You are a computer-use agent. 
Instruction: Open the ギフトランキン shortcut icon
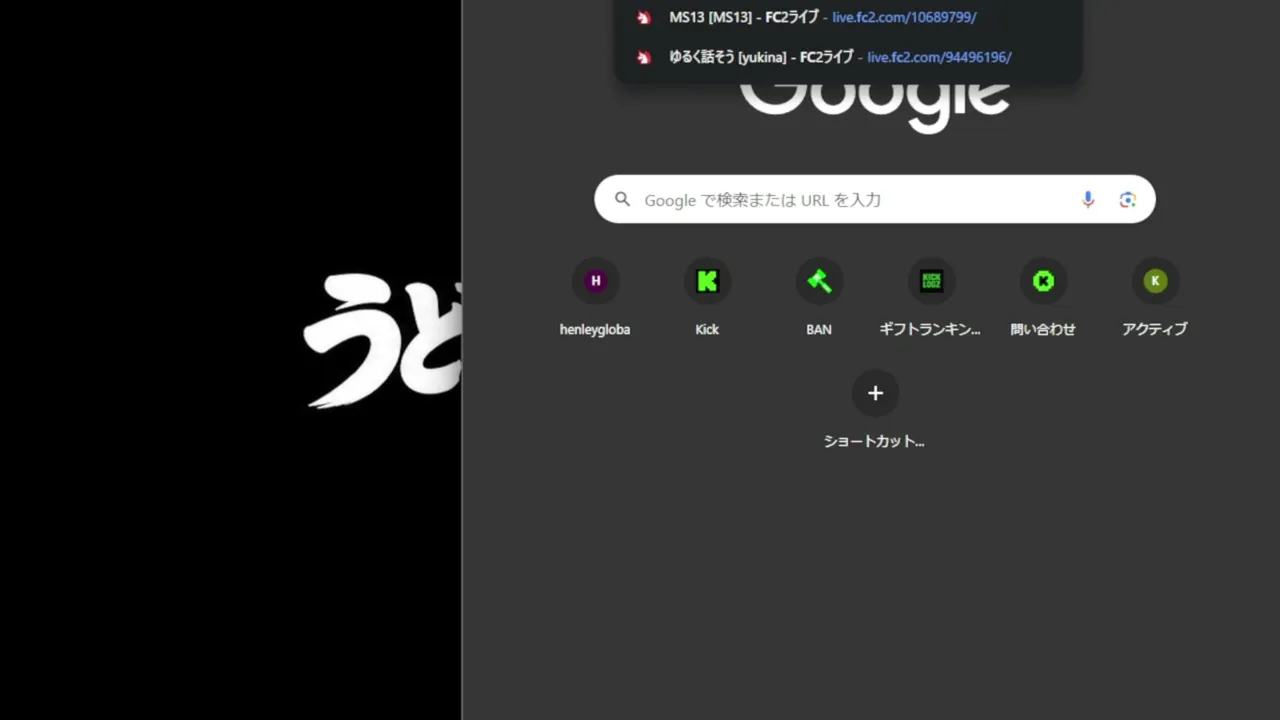(x=931, y=281)
